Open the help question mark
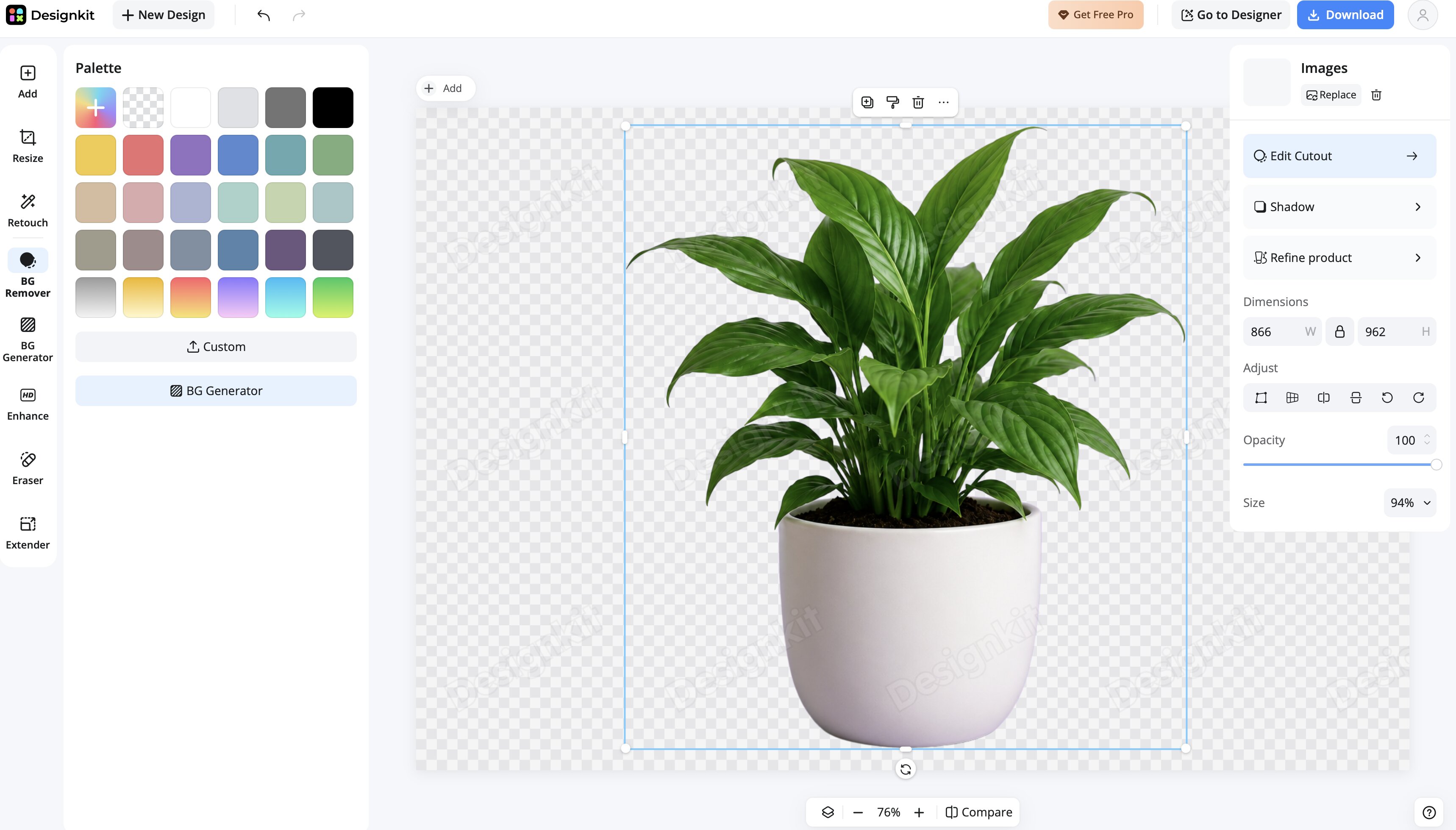This screenshot has height=830, width=1456. 1429,812
